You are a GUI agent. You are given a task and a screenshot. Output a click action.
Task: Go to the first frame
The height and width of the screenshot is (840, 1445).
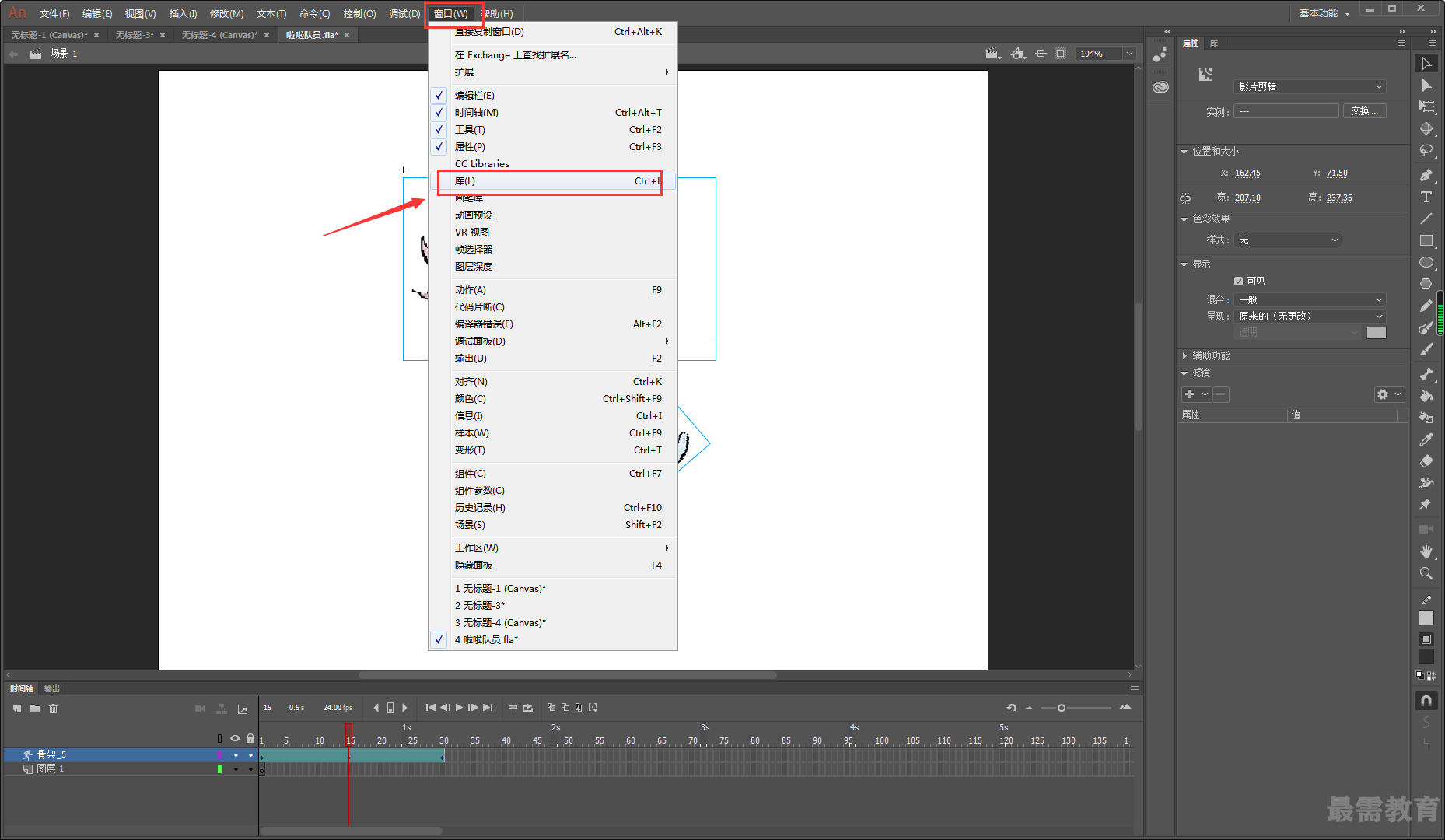tap(430, 708)
